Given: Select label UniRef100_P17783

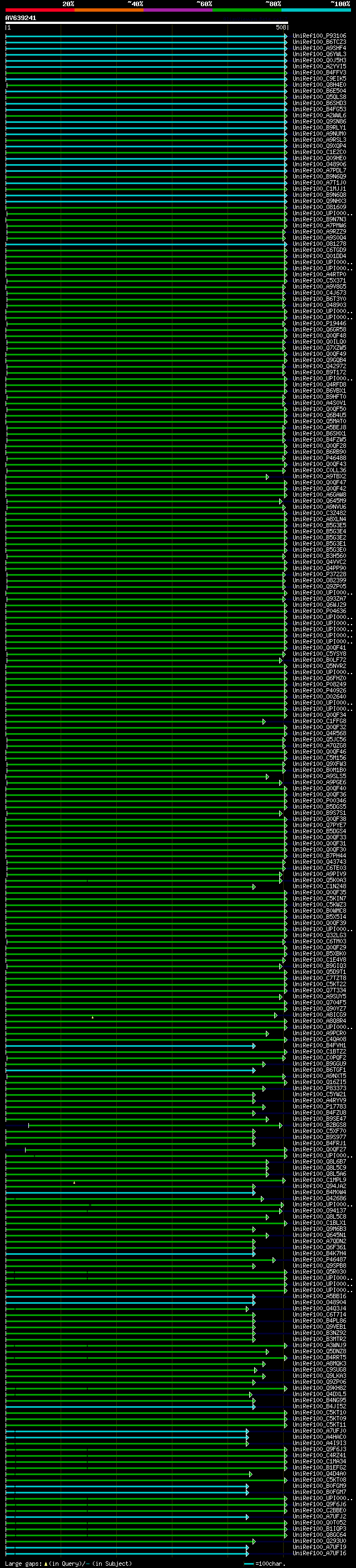Looking at the screenshot, I should pos(319,1106).
